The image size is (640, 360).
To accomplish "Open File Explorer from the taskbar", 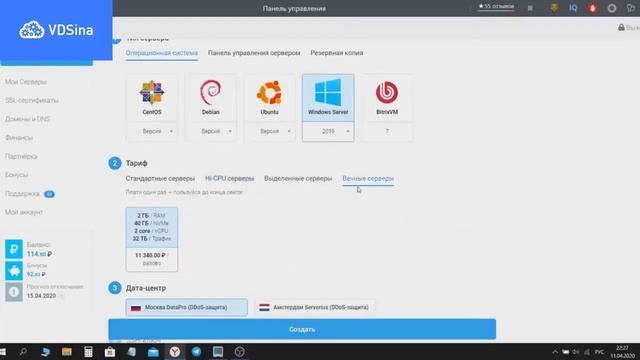I will (67, 352).
